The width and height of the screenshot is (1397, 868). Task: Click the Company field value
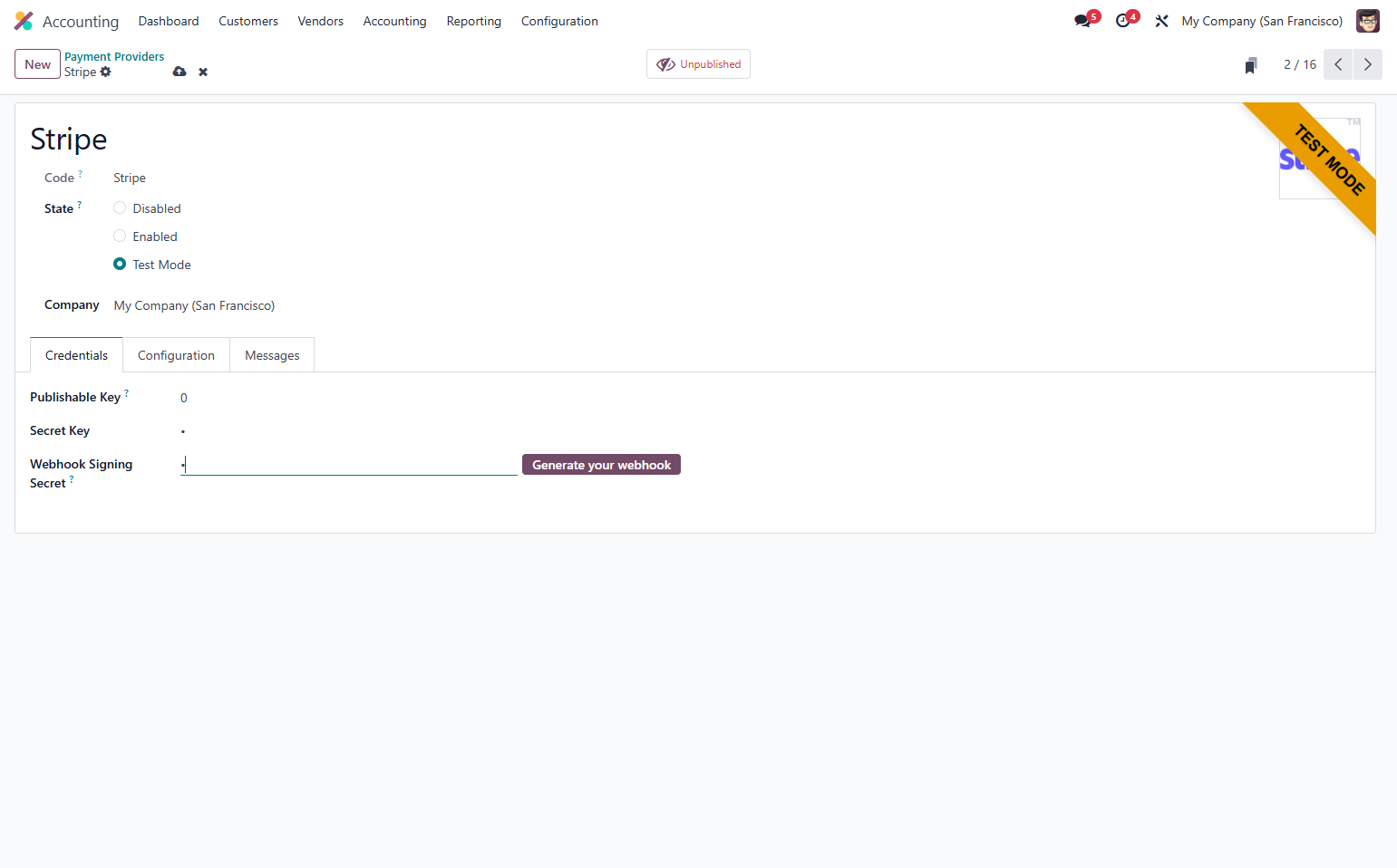pos(194,305)
